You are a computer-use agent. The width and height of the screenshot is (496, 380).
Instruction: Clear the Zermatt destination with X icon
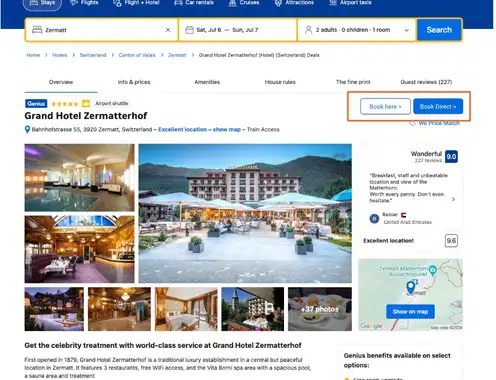pos(168,30)
